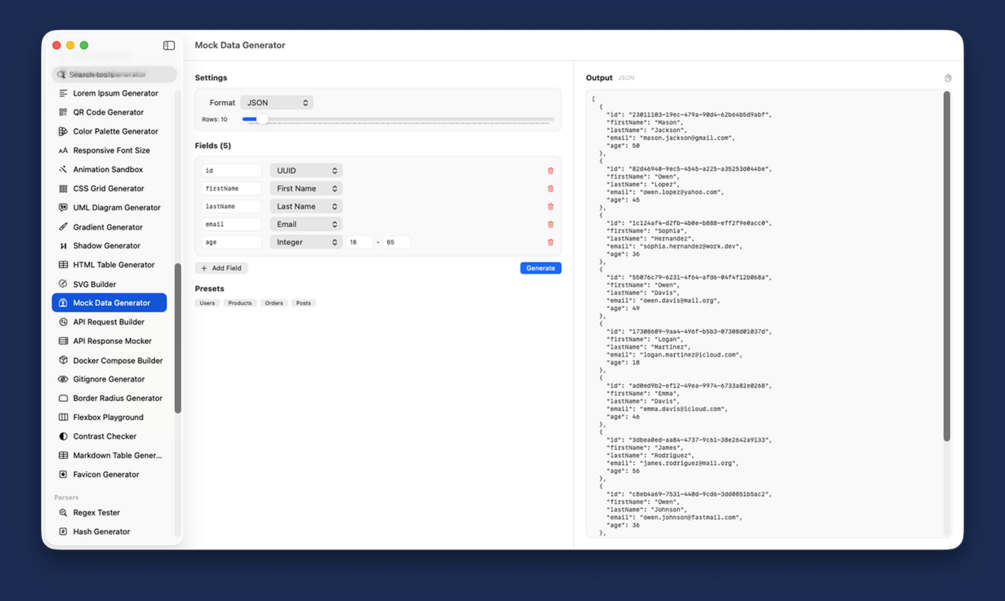
Task: Click the QR Code Generator icon
Action: point(63,112)
